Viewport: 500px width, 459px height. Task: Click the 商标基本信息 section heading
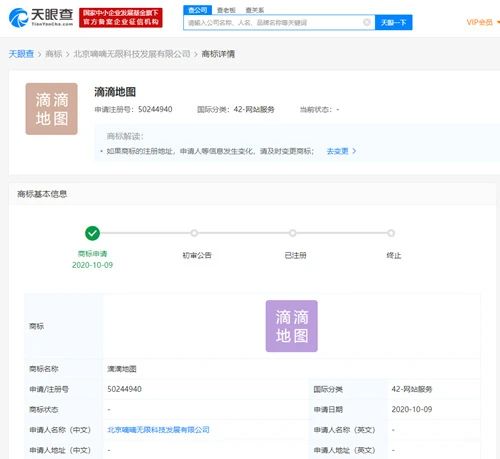tap(42, 194)
